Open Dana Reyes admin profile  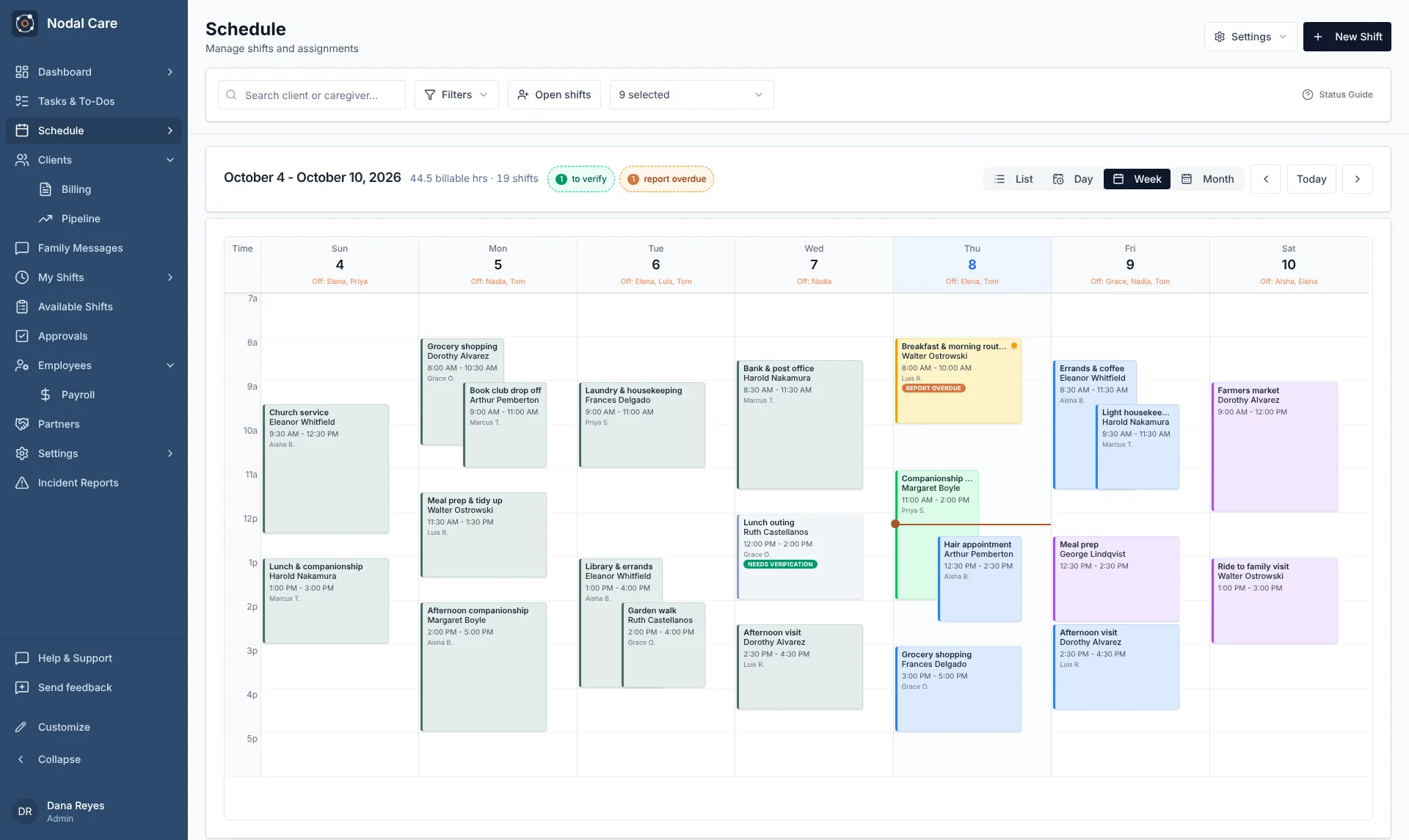pyautogui.click(x=94, y=811)
